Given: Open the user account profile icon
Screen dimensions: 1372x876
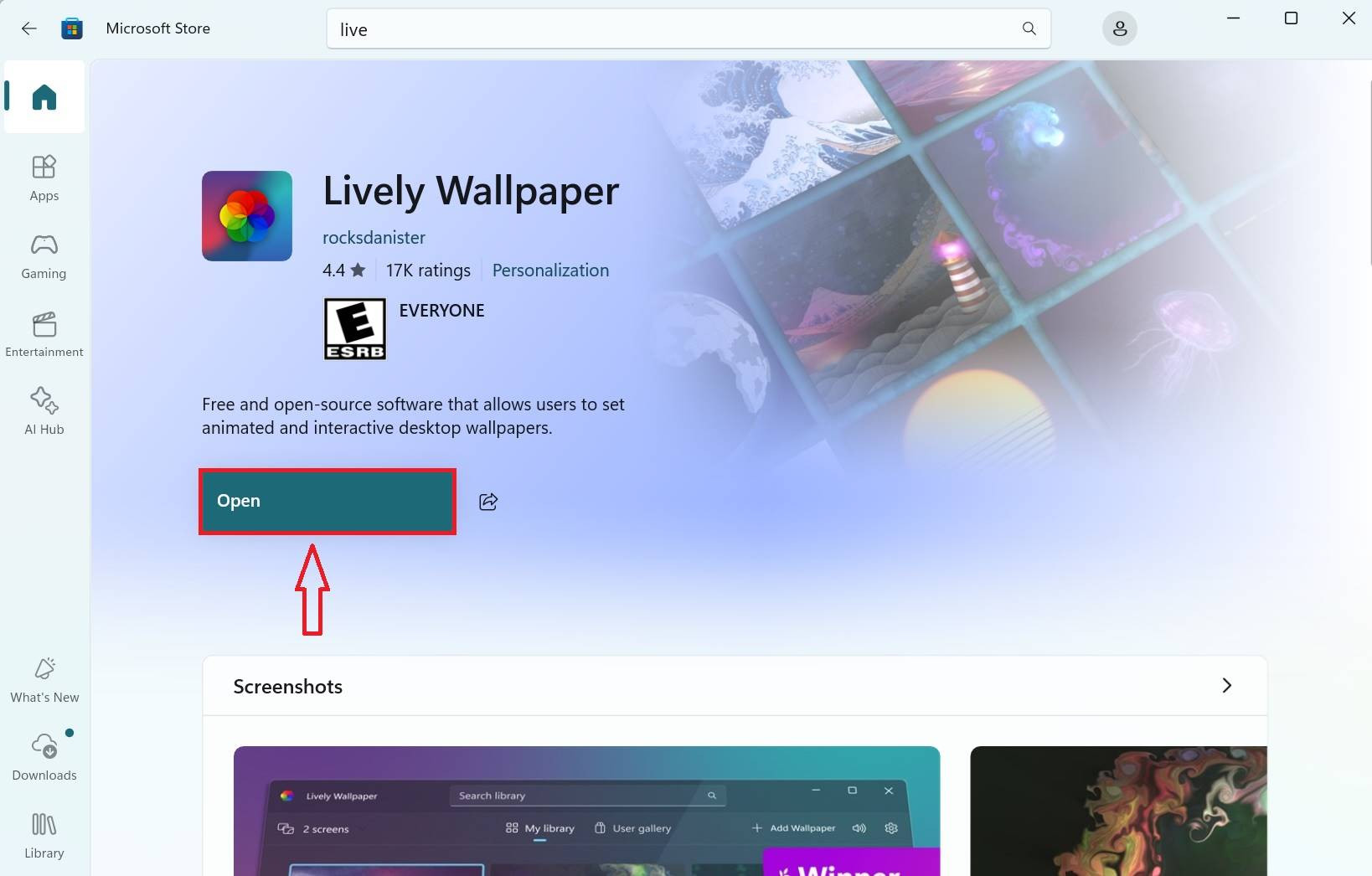Looking at the screenshot, I should 1119,29.
